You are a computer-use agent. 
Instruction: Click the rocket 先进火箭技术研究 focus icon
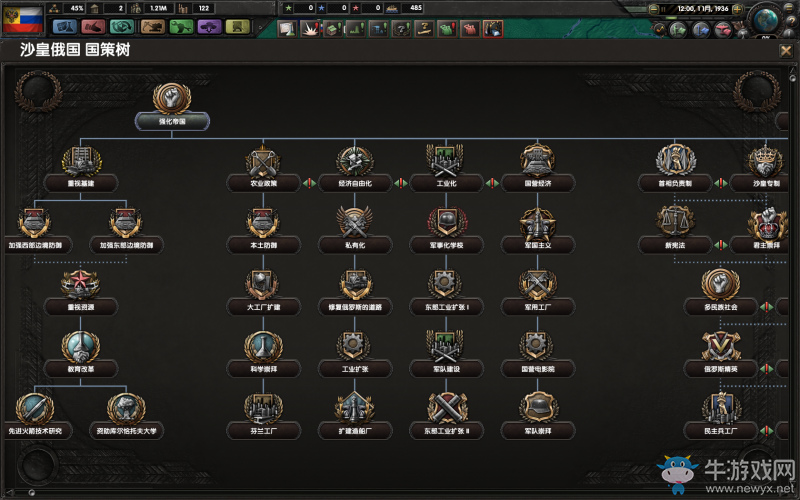[x=35, y=409]
